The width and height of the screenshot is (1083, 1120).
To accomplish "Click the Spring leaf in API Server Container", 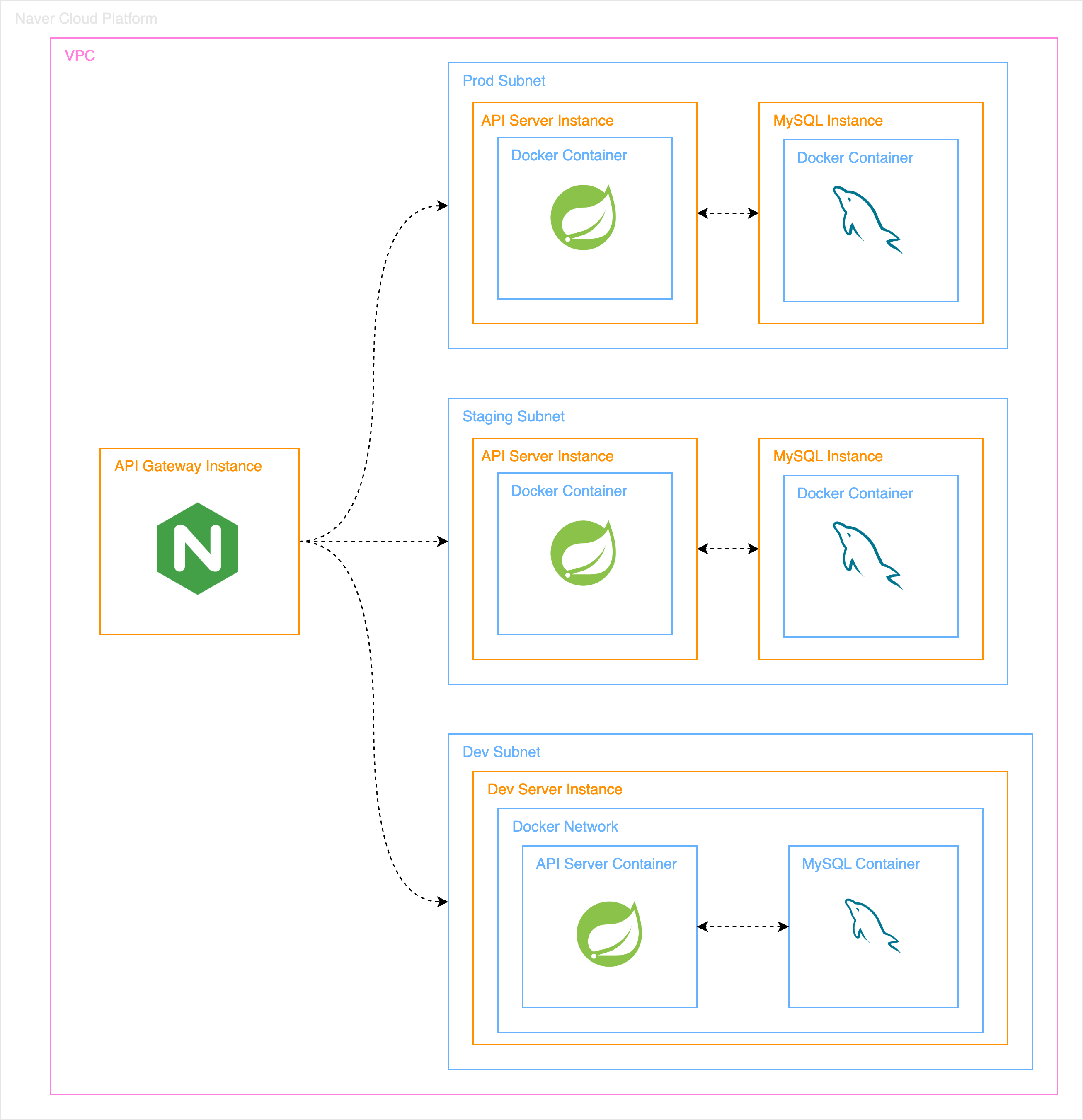I will (609, 934).
